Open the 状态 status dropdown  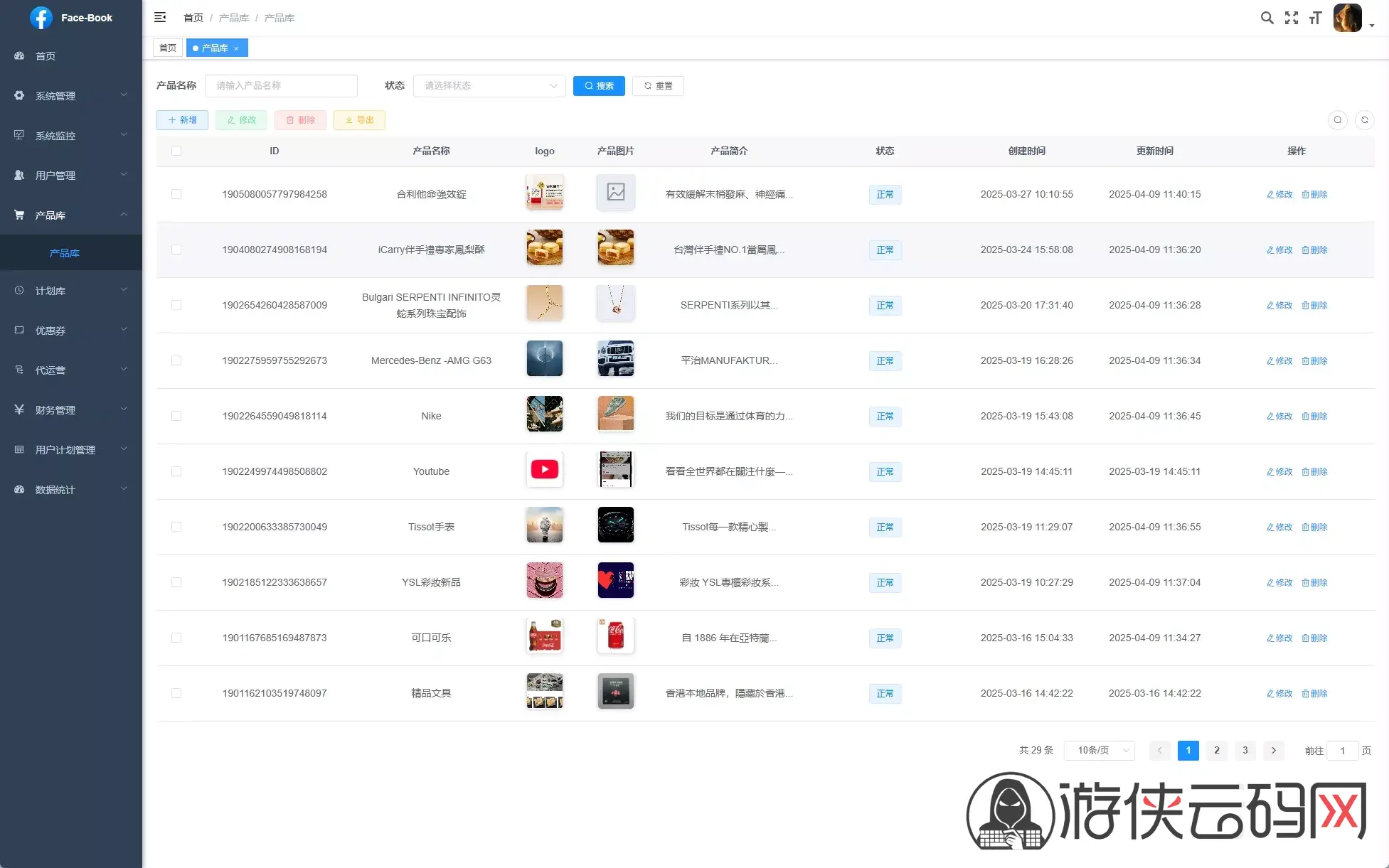pos(489,86)
